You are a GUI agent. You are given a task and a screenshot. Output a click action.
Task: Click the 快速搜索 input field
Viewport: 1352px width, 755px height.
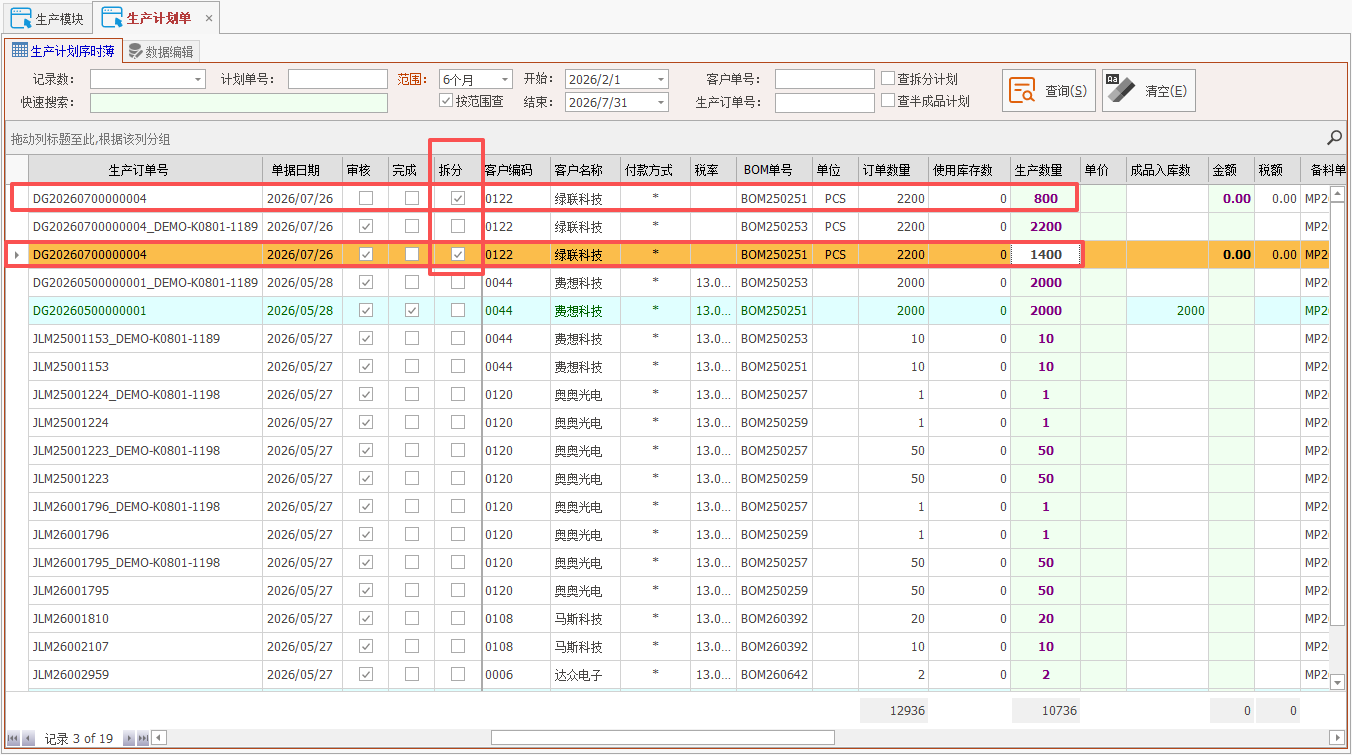pos(239,102)
